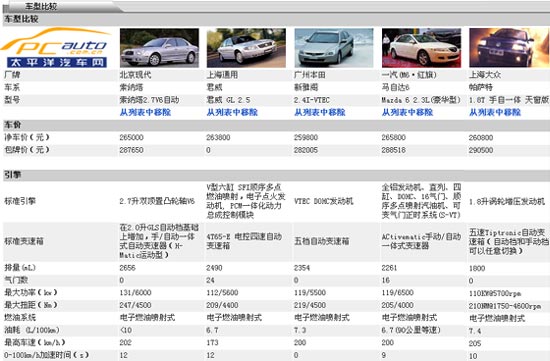Click 北京现代 brand name
This screenshot has height=361, width=550.
[135, 75]
